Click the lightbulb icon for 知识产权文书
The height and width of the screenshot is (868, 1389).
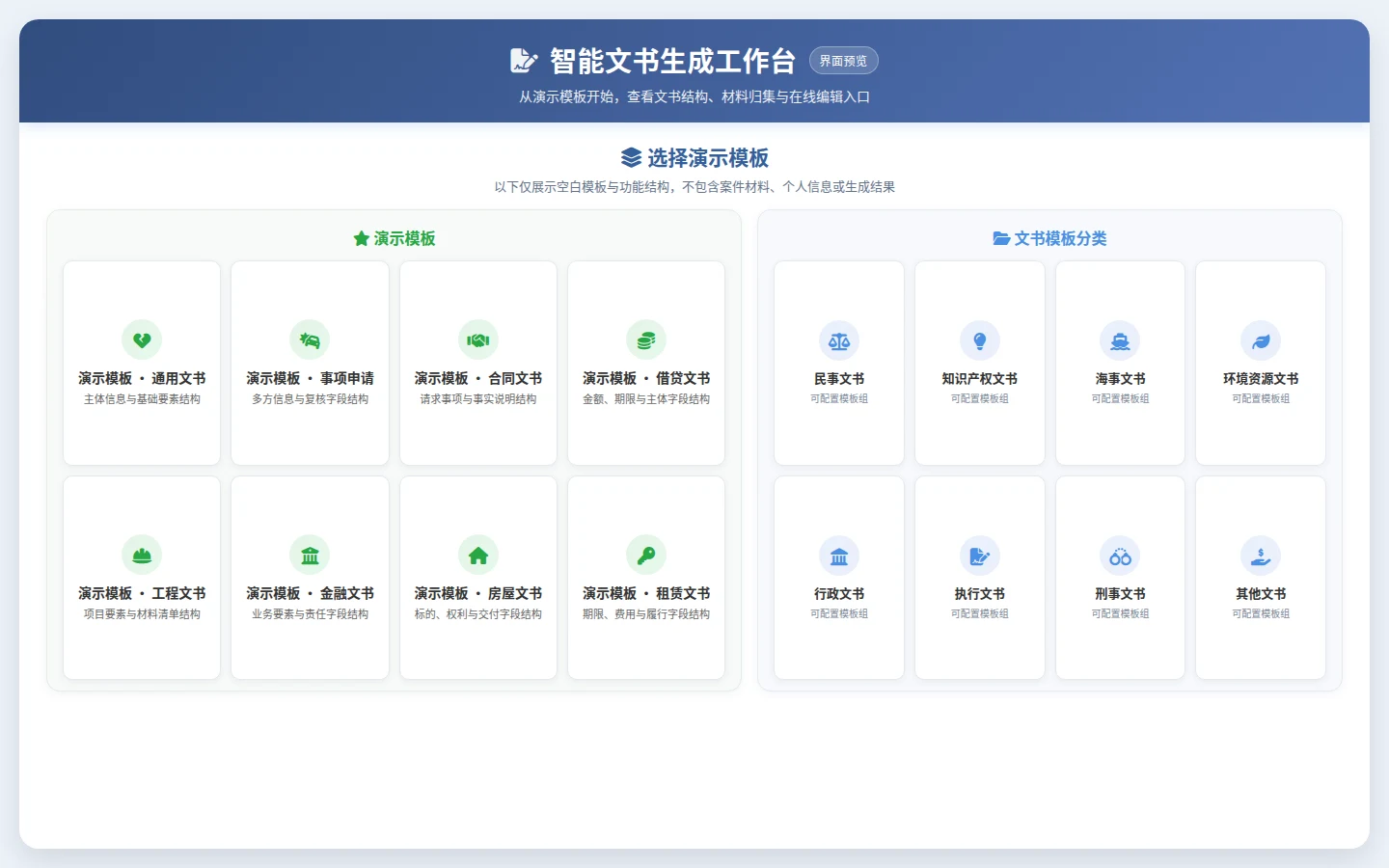980,340
